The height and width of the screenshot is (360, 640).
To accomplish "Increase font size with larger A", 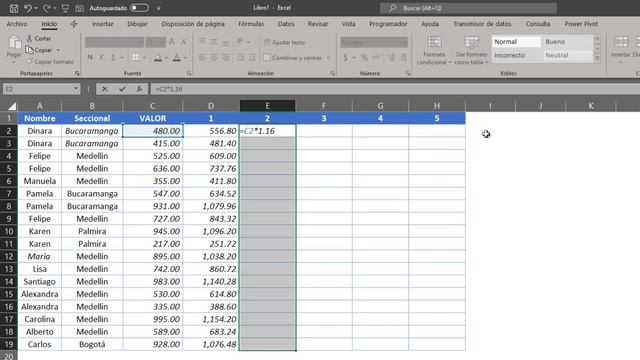I will (x=172, y=42).
